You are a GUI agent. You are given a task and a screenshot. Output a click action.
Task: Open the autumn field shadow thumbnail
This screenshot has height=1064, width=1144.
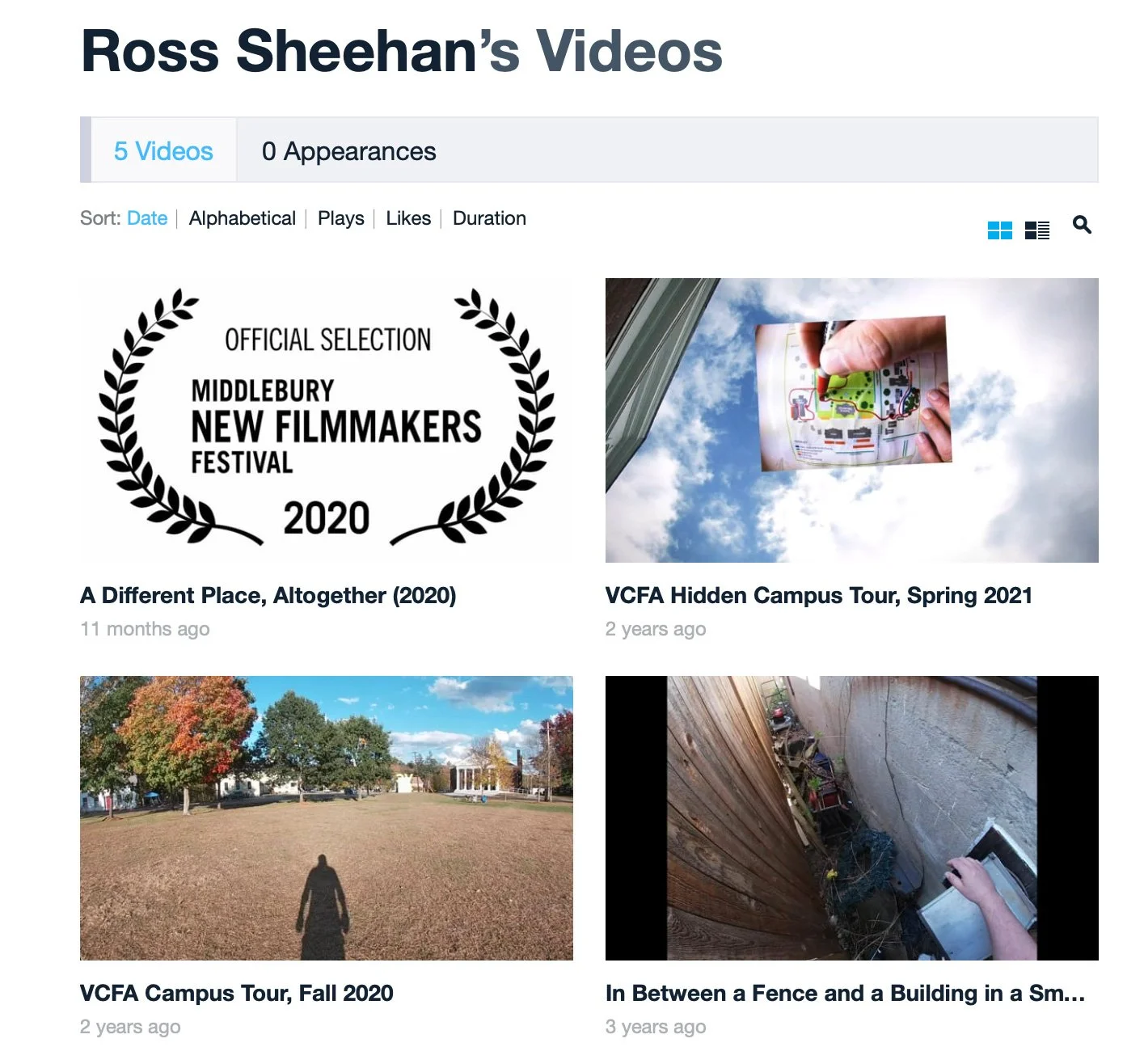tap(327, 818)
